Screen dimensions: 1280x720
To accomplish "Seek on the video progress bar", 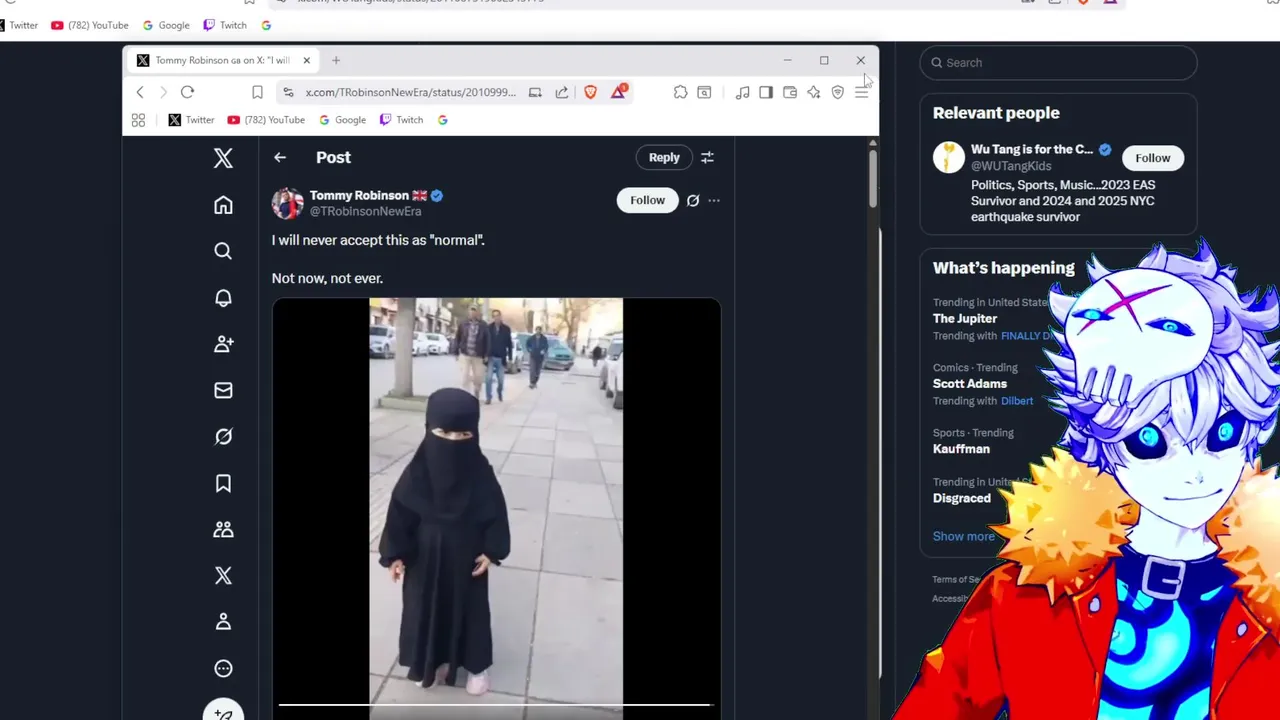I will pyautogui.click(x=494, y=704).
